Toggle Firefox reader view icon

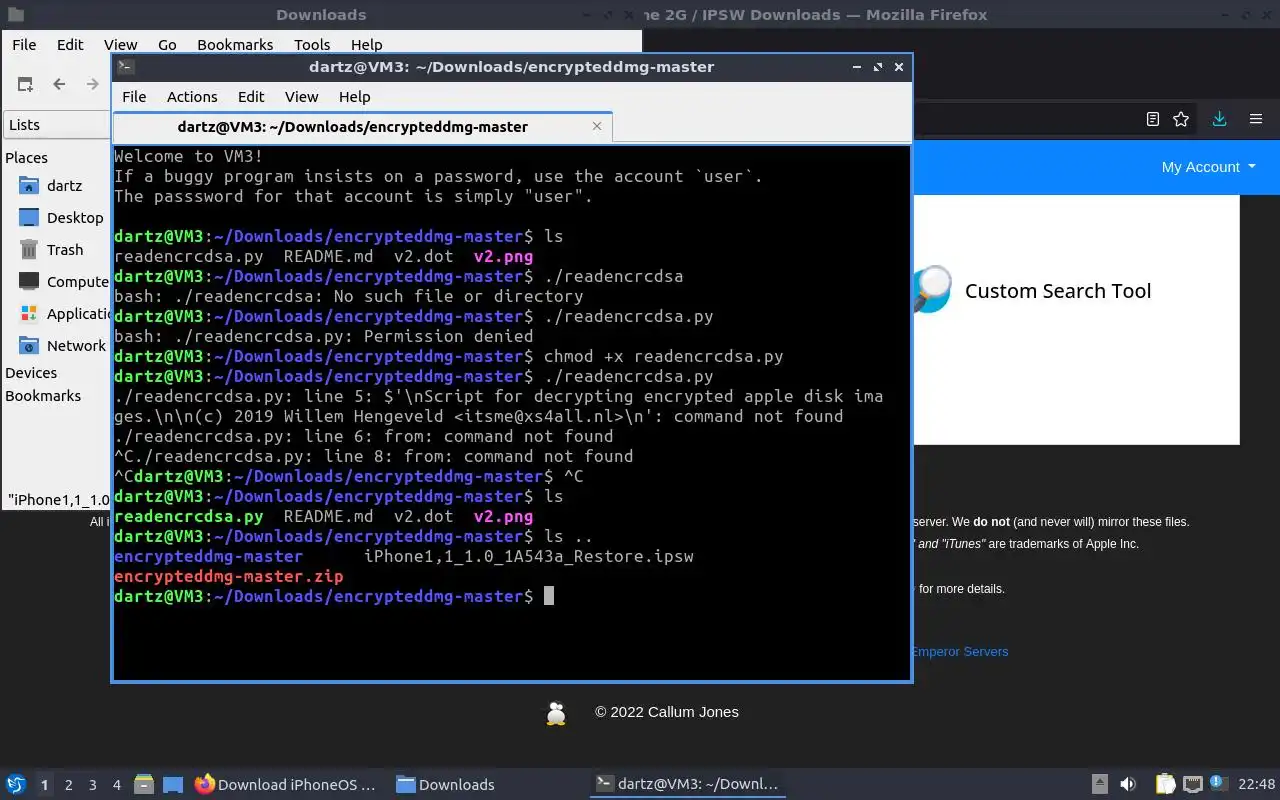coord(1153,119)
